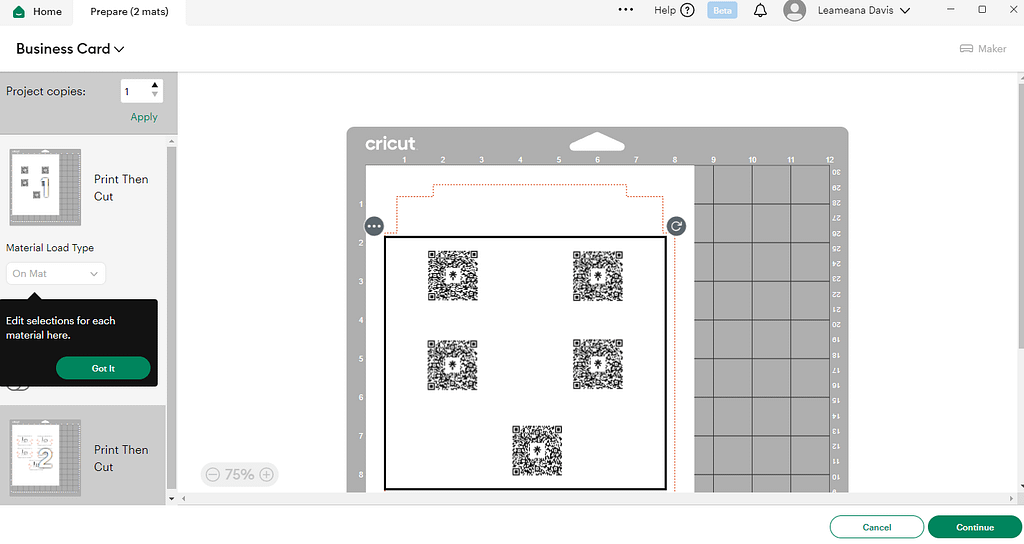Toggle the Beta badge

coord(722,11)
